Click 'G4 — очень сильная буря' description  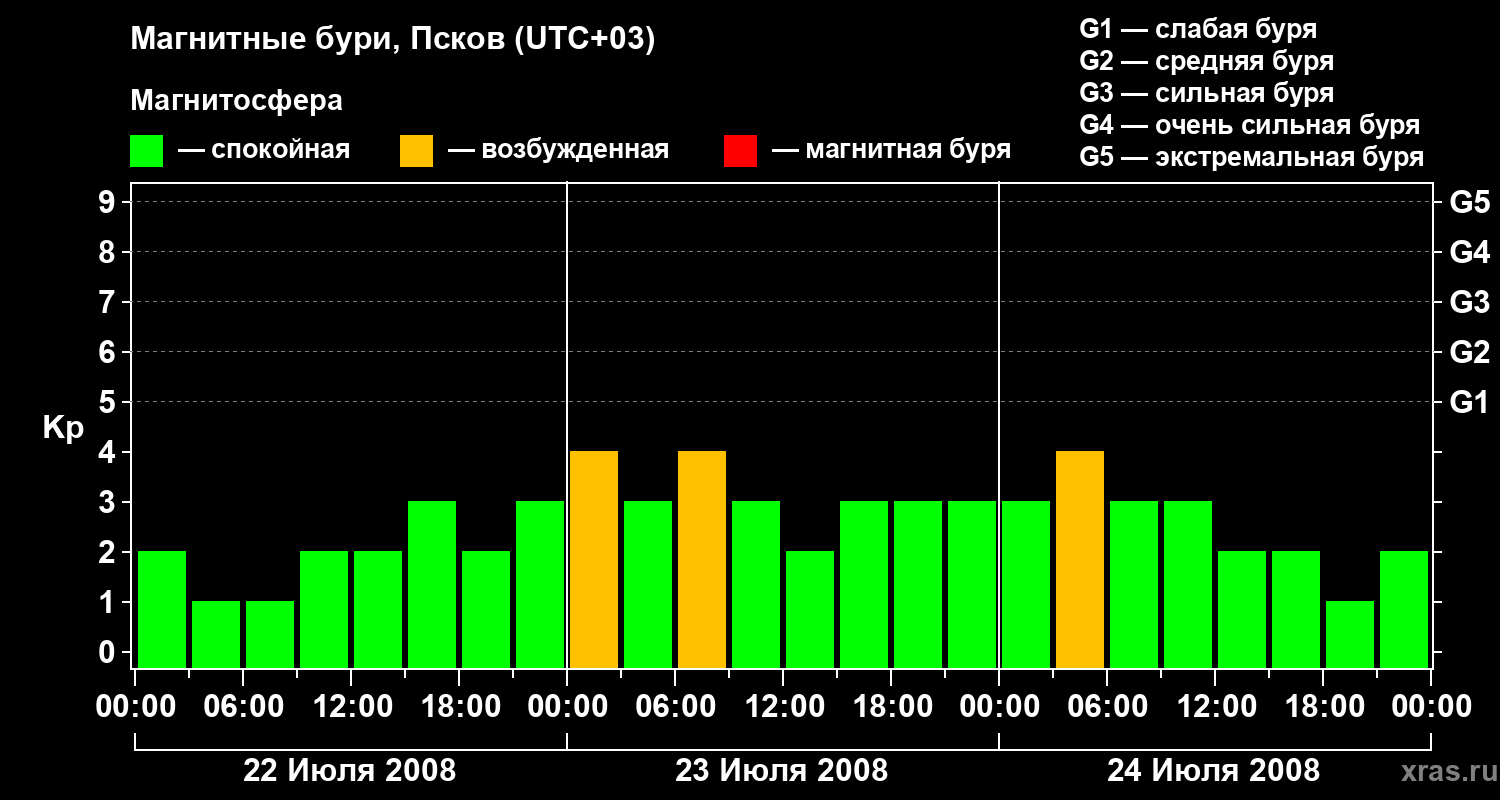coord(1249,124)
